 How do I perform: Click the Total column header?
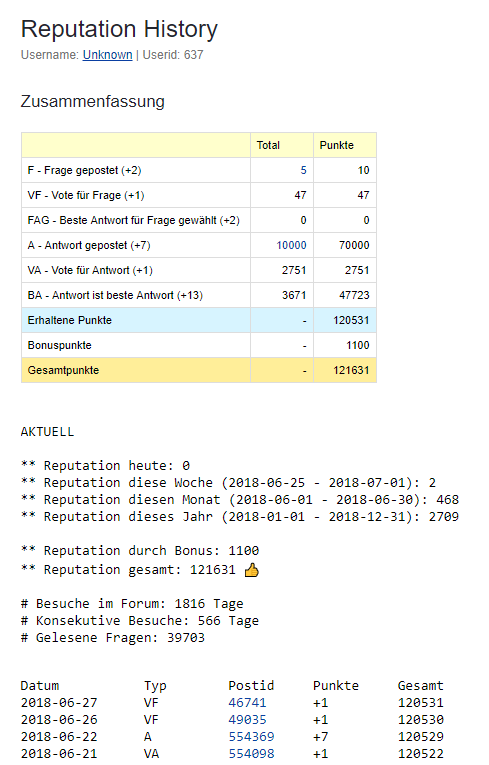pyautogui.click(x=268, y=145)
